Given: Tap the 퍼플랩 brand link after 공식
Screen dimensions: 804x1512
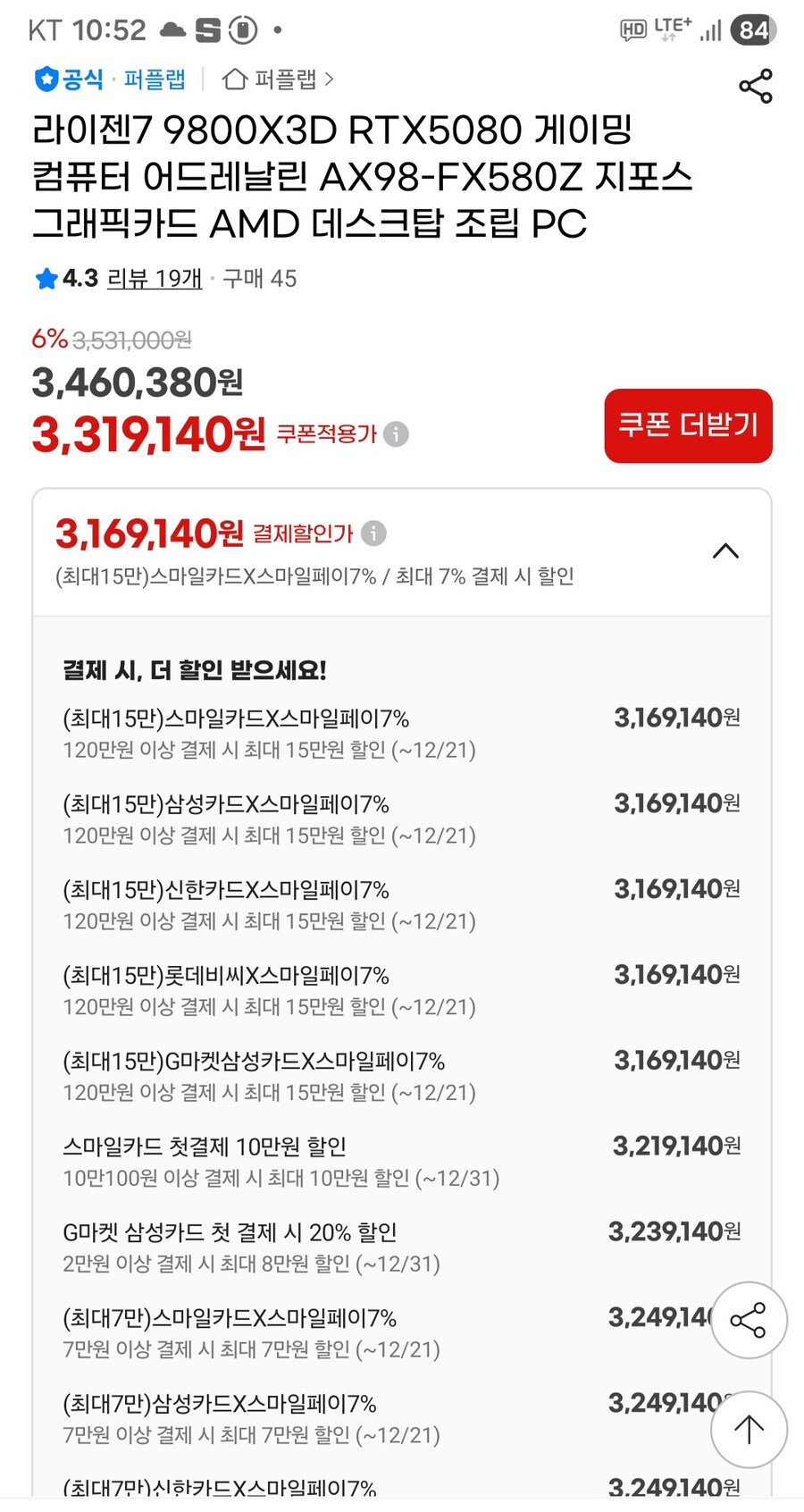Looking at the screenshot, I should click(x=155, y=80).
